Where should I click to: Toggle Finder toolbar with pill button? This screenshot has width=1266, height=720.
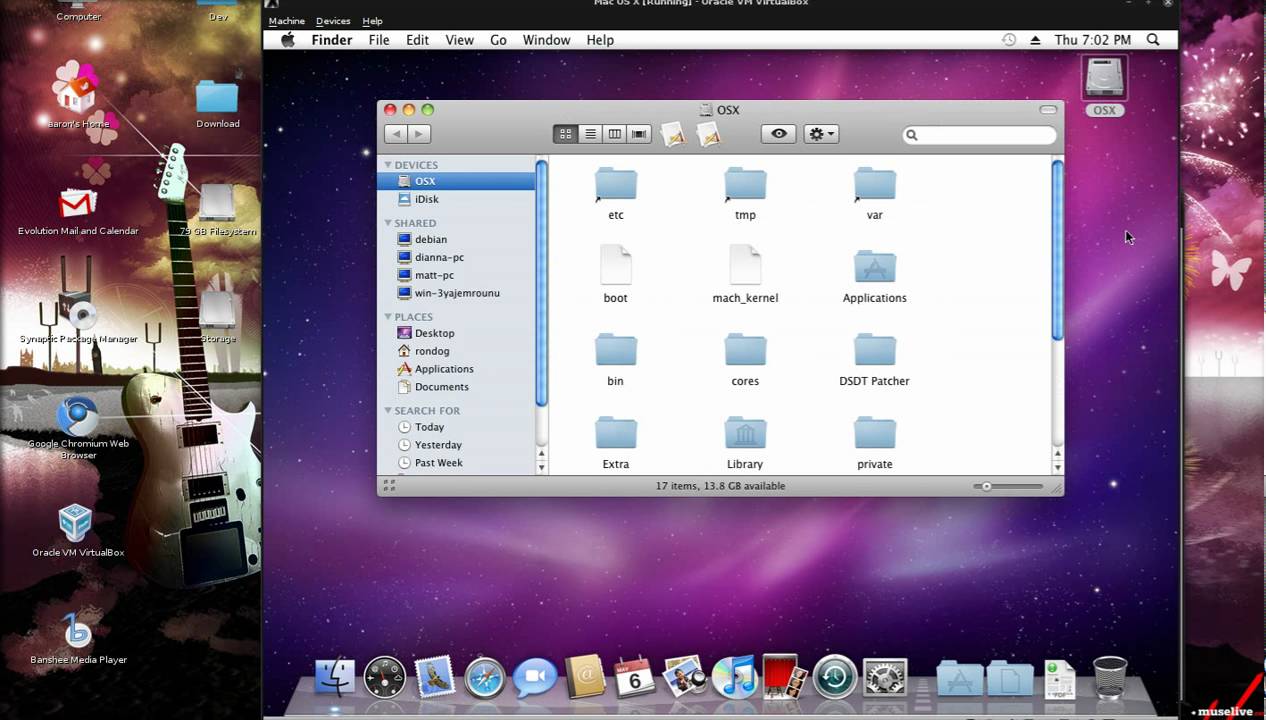[1048, 110]
